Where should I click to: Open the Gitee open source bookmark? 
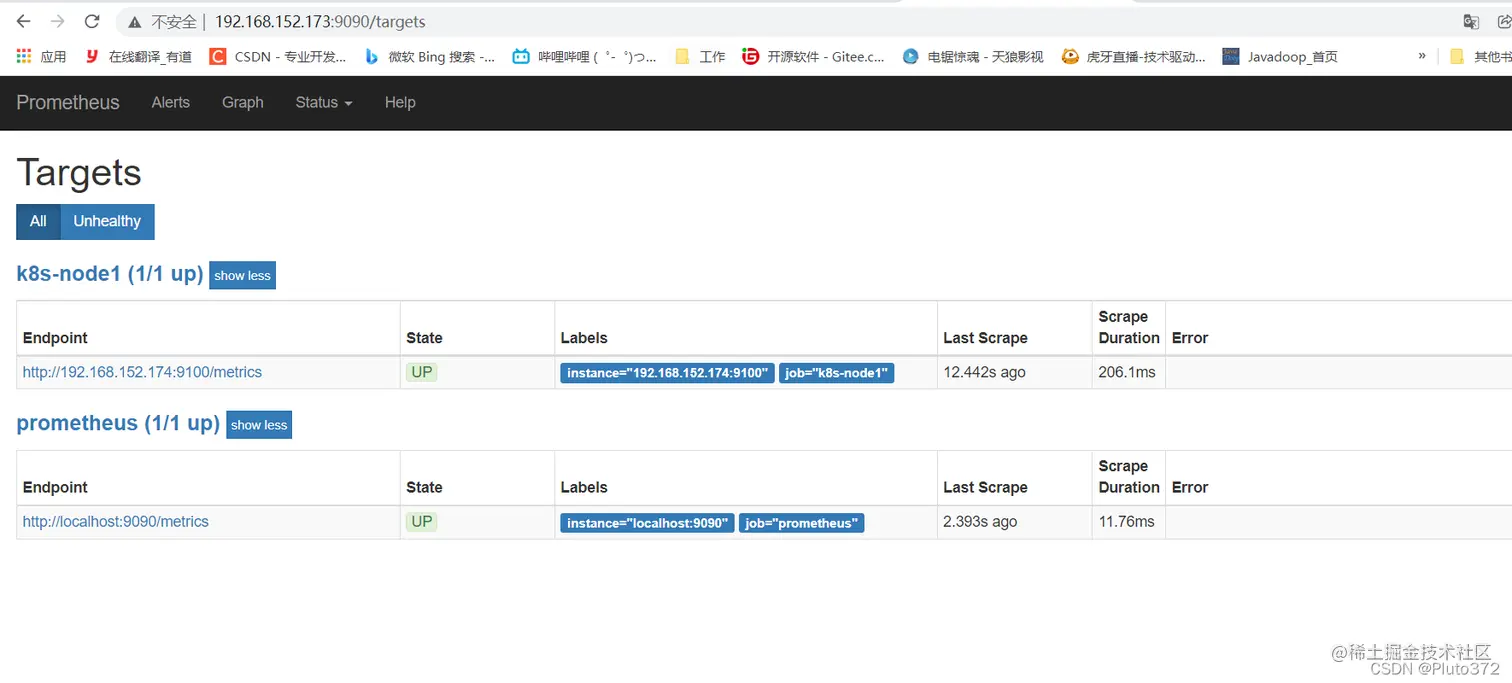[x=813, y=57]
